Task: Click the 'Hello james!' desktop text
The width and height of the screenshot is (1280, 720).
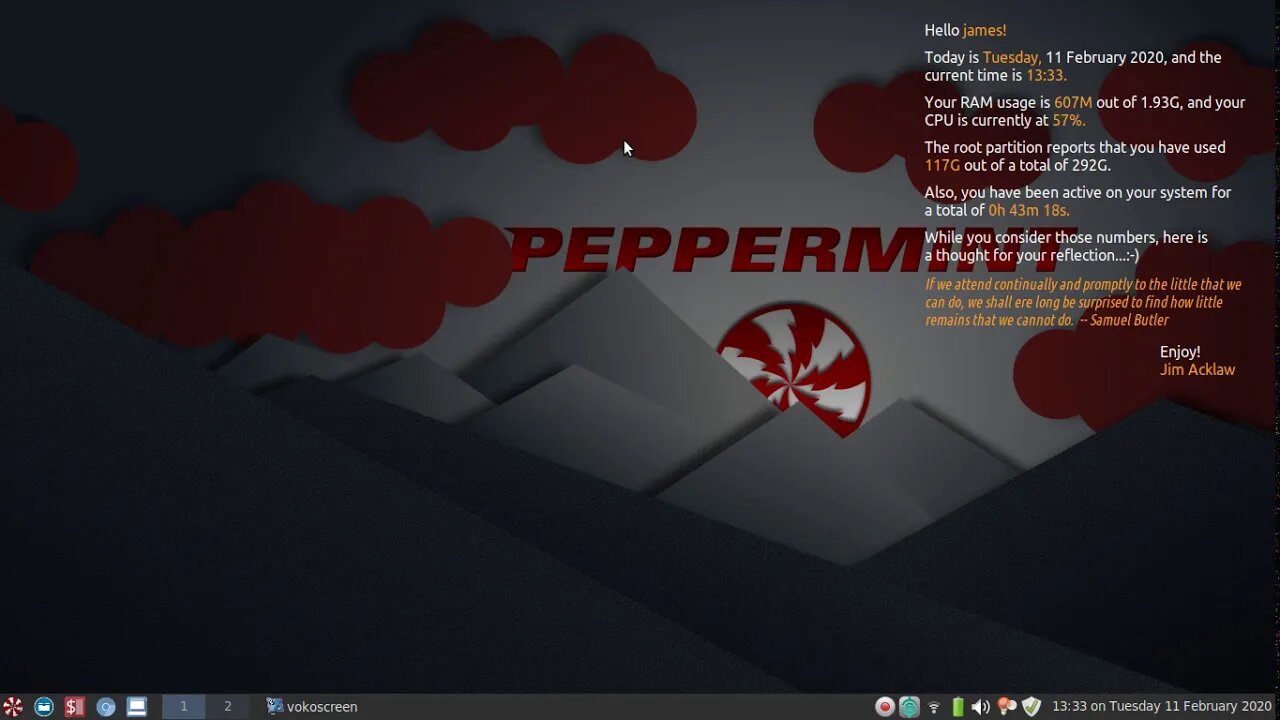Action: tap(965, 31)
